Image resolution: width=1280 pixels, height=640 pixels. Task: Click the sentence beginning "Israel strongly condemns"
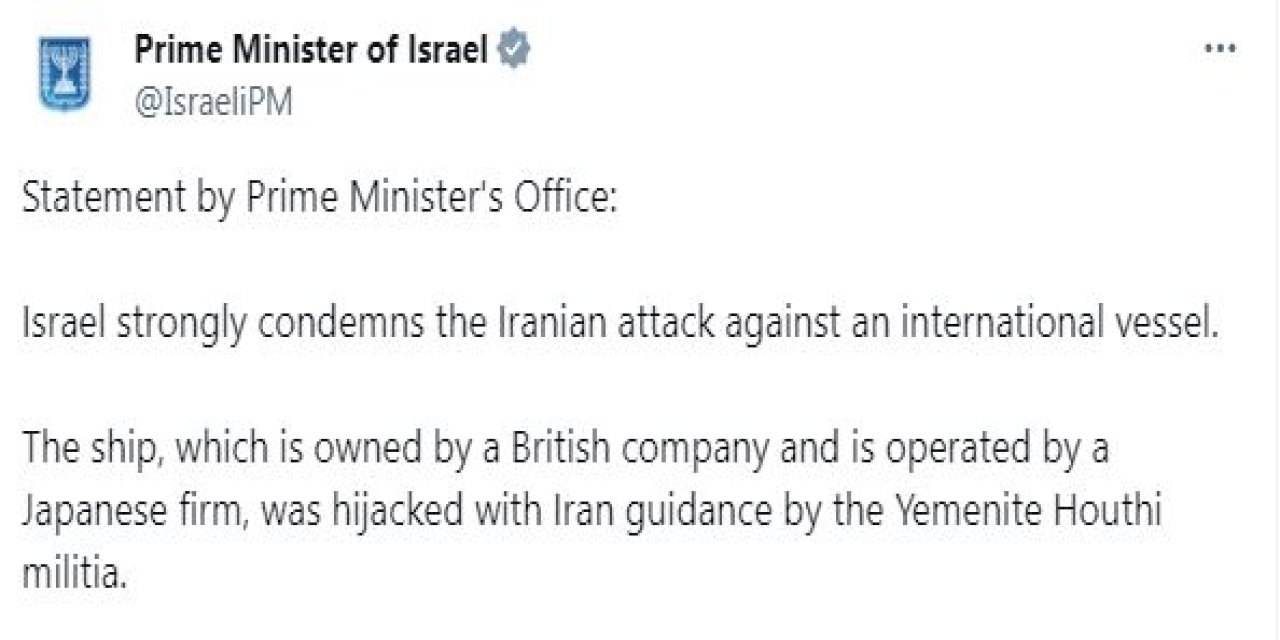coord(622,324)
